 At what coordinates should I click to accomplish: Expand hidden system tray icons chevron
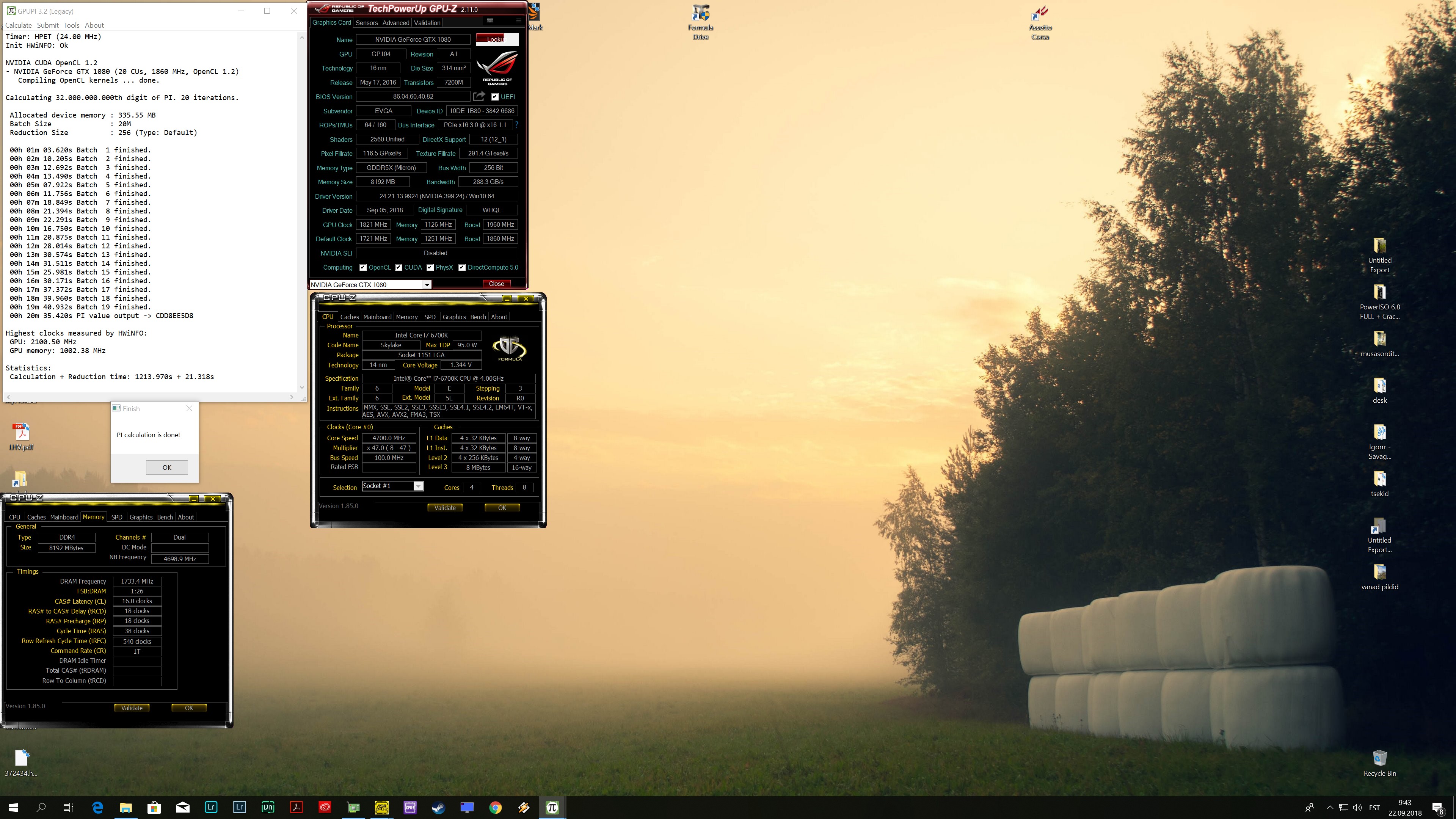point(1329,807)
